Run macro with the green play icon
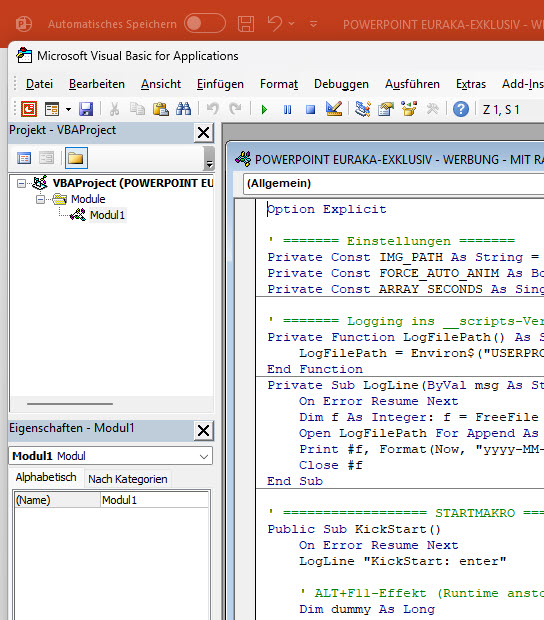This screenshot has height=620, width=544. pyautogui.click(x=264, y=109)
